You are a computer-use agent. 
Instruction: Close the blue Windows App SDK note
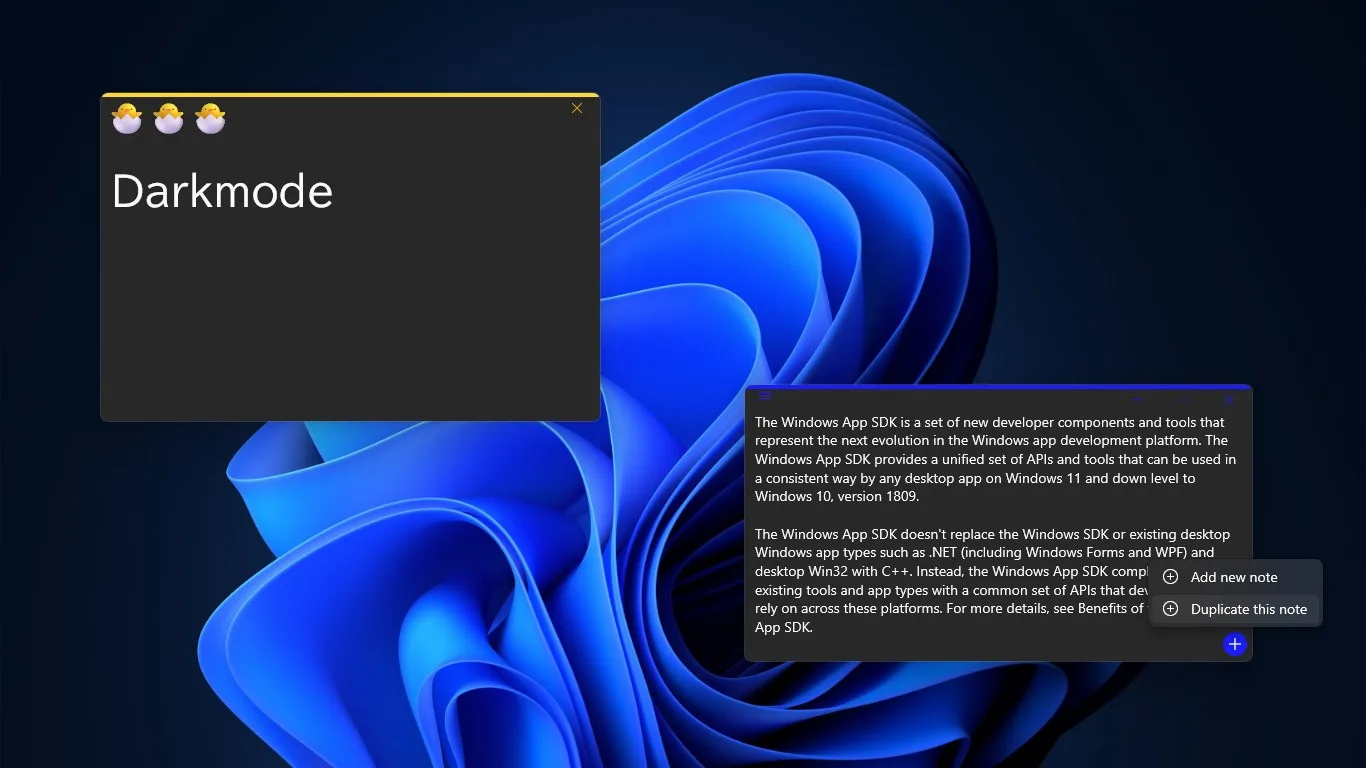(1230, 399)
